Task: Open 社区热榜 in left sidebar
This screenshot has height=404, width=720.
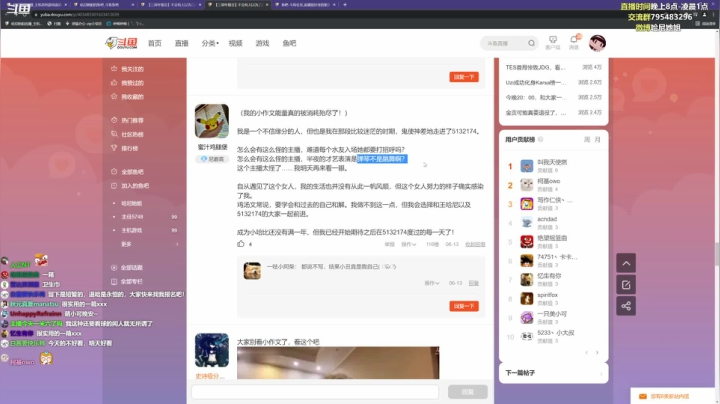Action: click(x=128, y=134)
